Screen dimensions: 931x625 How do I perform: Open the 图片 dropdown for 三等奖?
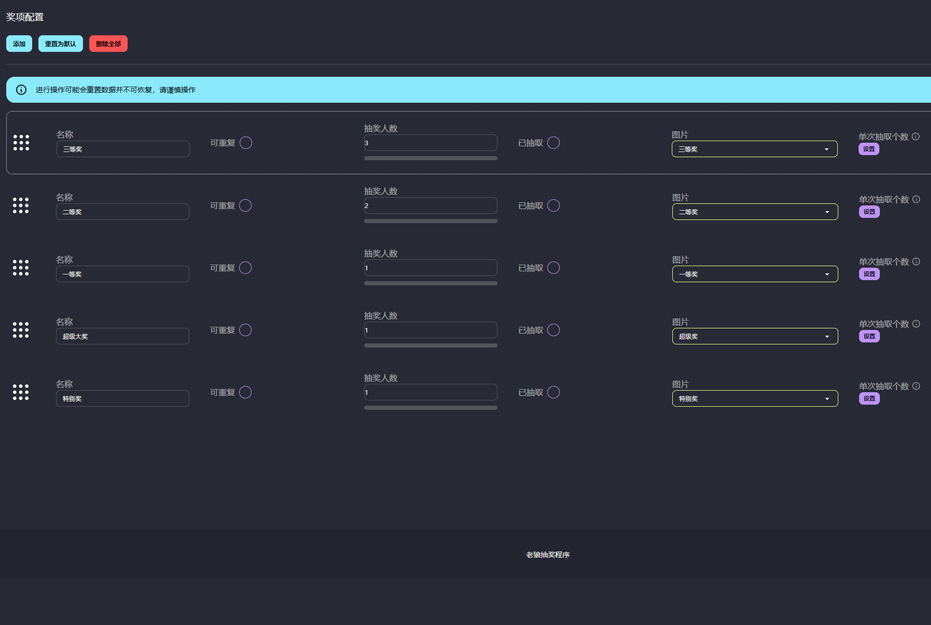pos(754,149)
